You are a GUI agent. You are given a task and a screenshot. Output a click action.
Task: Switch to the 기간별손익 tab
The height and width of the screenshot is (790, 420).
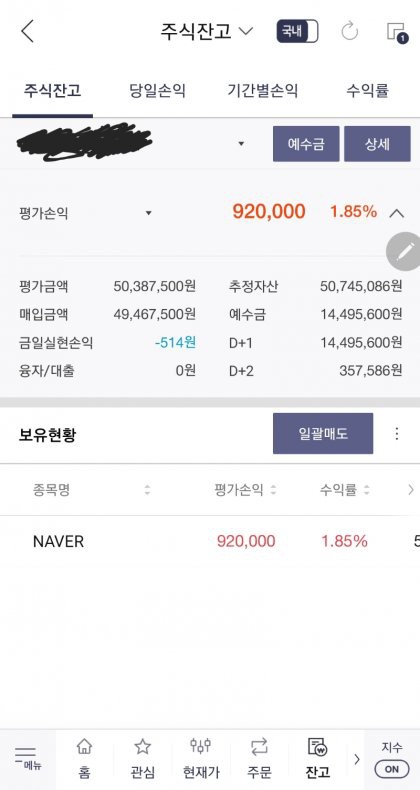point(262,91)
